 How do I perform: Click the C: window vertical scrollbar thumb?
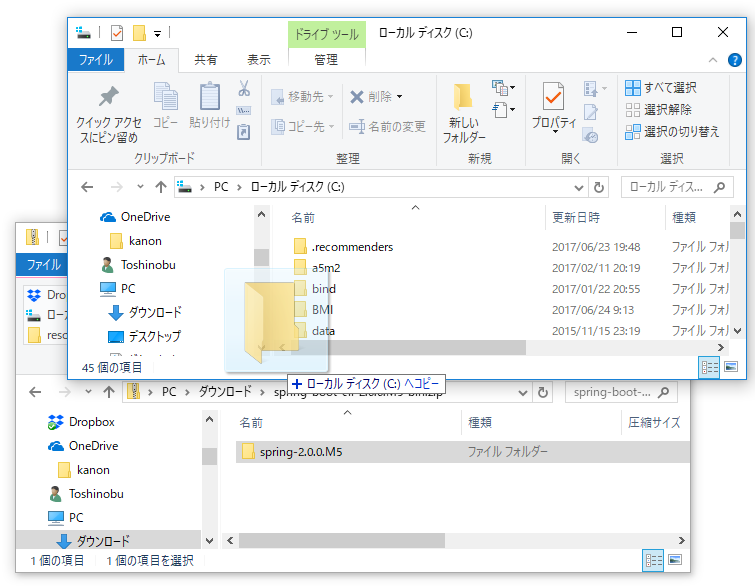tap(737, 231)
